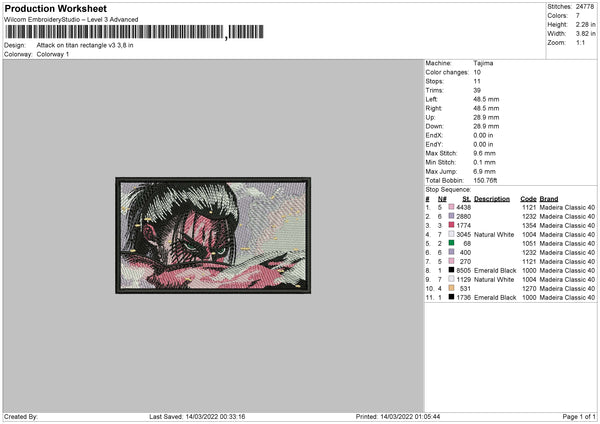Screen dimensions: 600x424
Task: Click the embroidery design preview image
Action: [x=213, y=235]
